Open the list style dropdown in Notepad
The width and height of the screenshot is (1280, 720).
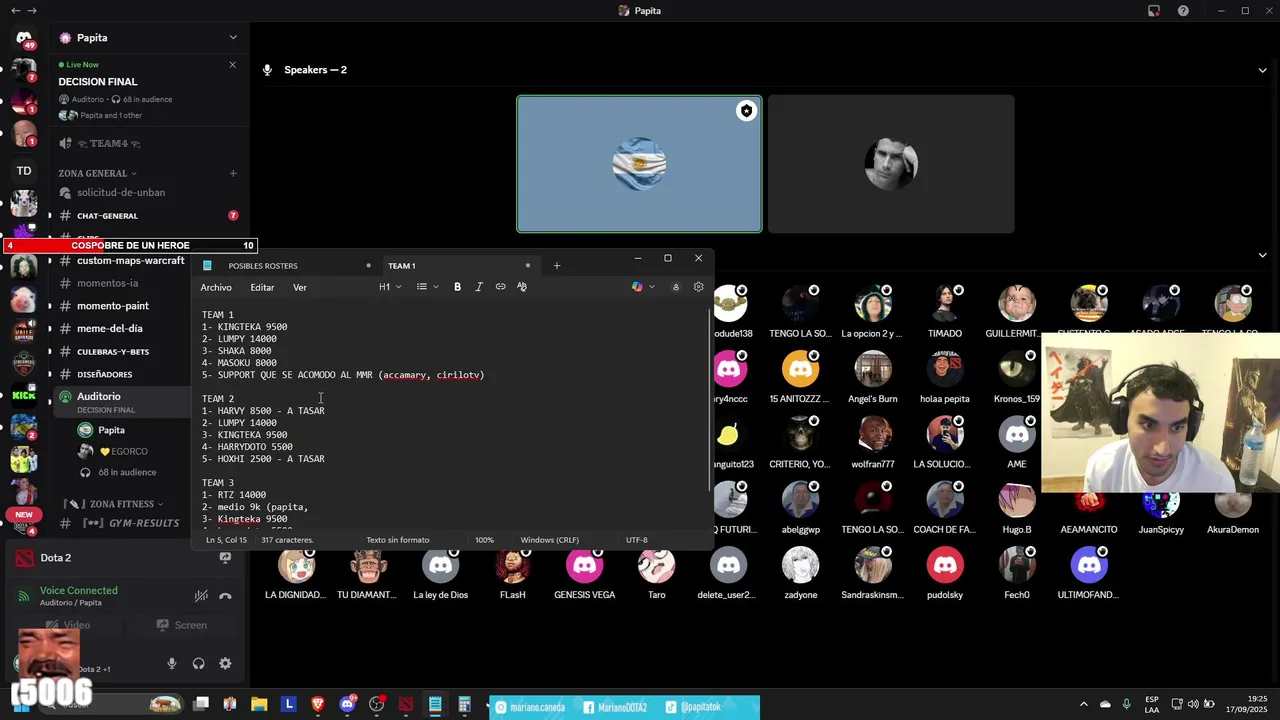427,287
